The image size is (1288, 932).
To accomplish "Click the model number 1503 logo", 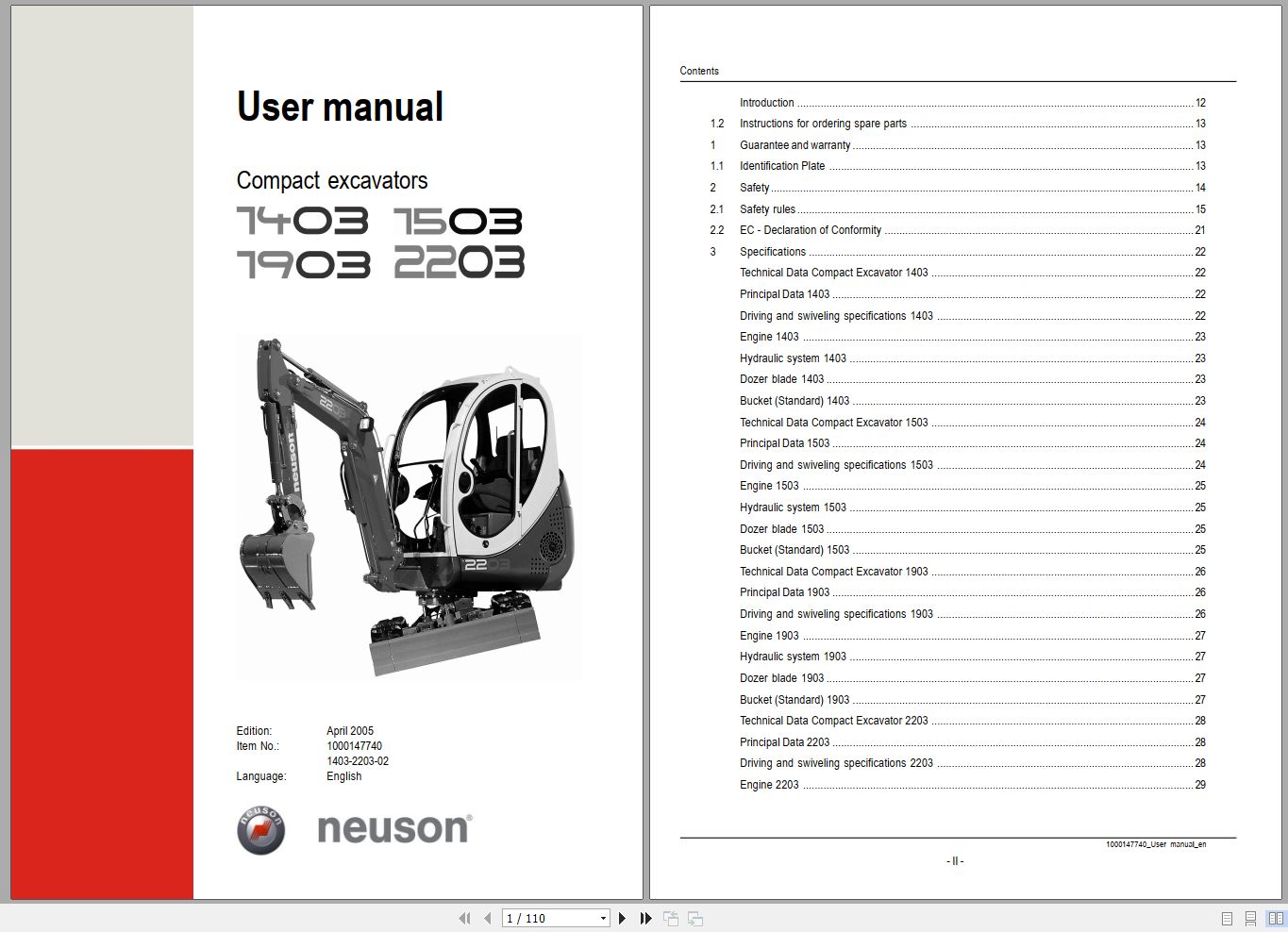I will pyautogui.click(x=458, y=221).
